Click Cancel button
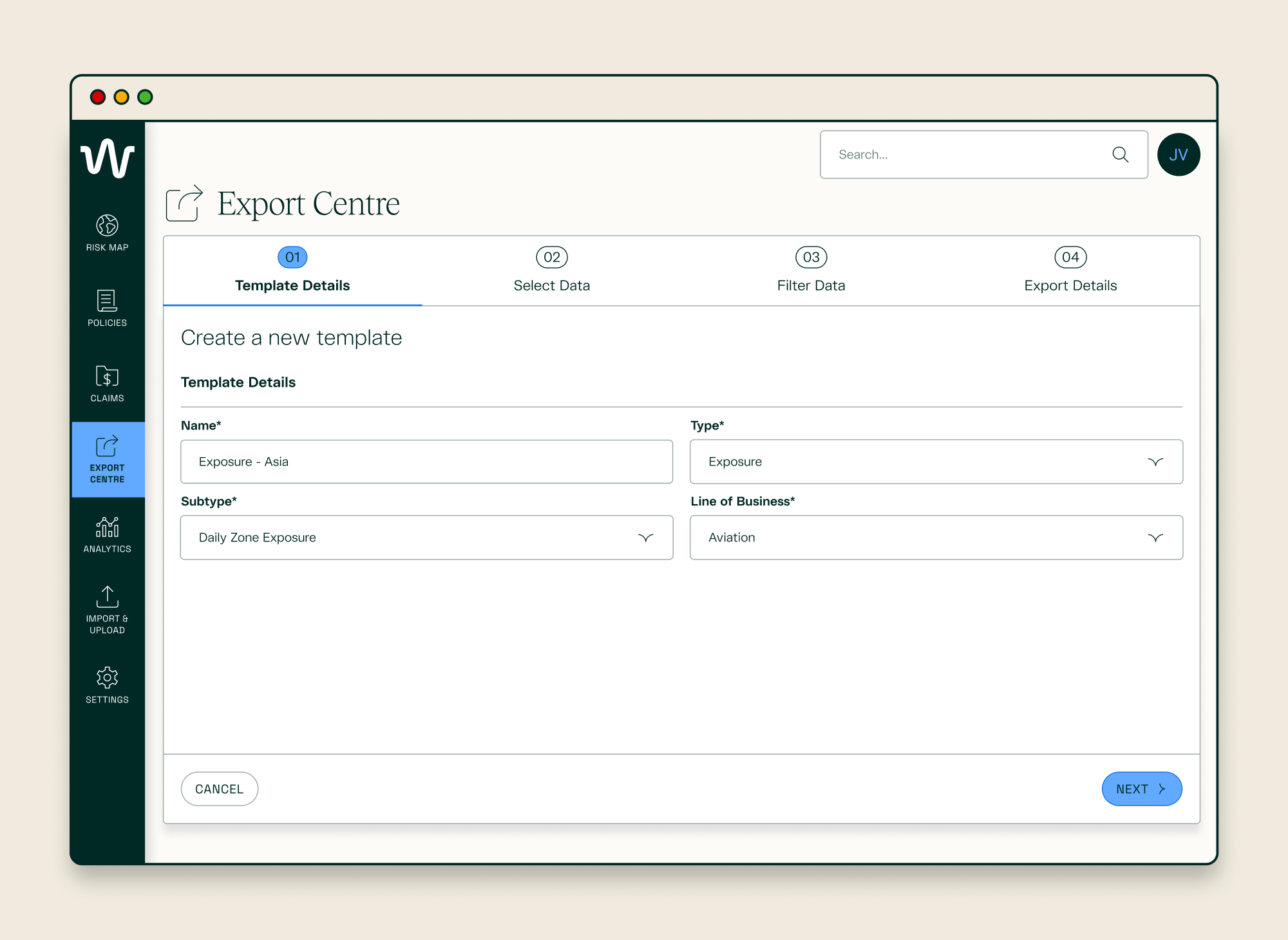Image resolution: width=1288 pixels, height=940 pixels. pos(220,789)
